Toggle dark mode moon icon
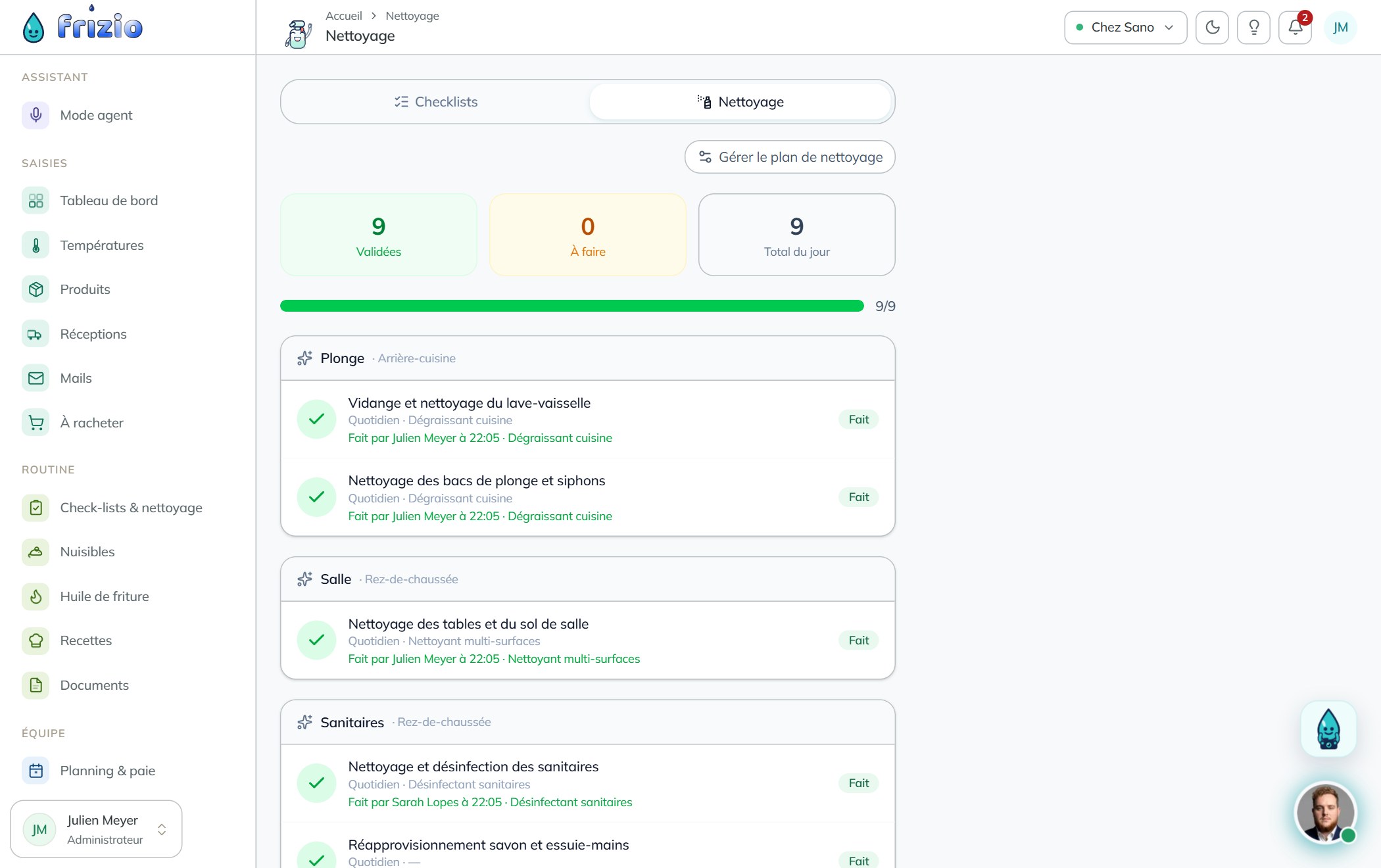Image resolution: width=1381 pixels, height=868 pixels. pyautogui.click(x=1212, y=28)
